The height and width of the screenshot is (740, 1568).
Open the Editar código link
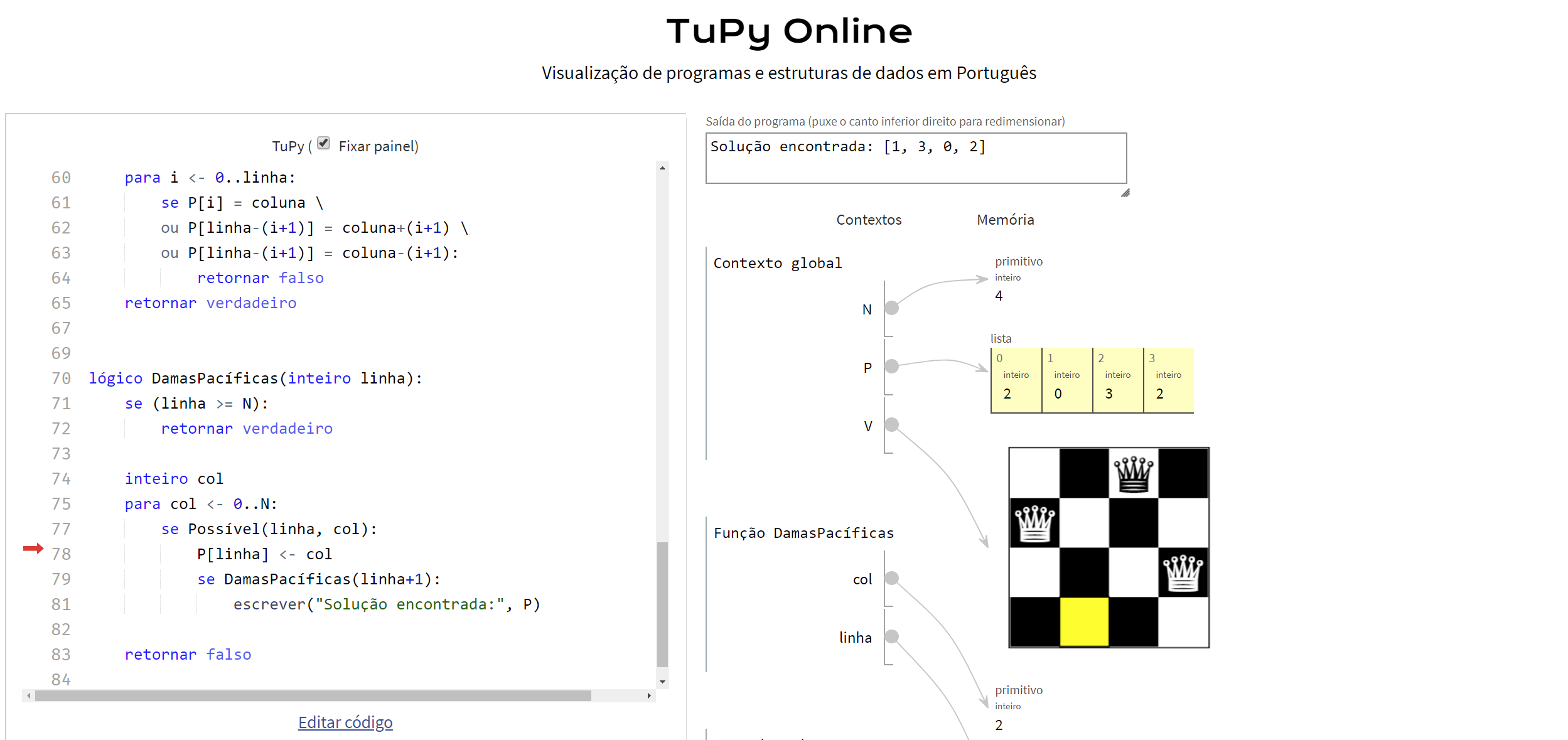(345, 722)
